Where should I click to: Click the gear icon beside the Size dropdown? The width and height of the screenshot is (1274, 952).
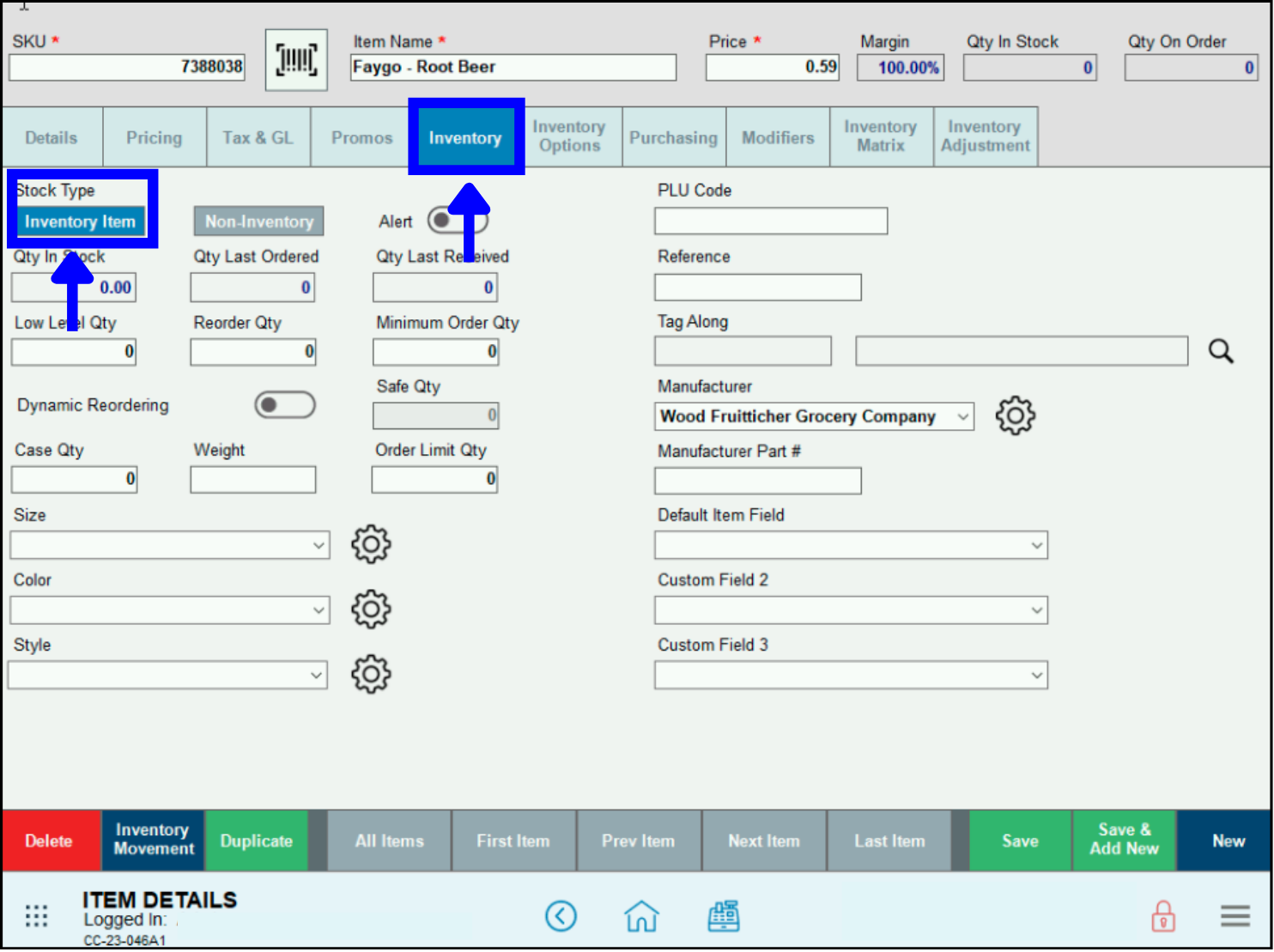pyautogui.click(x=370, y=544)
